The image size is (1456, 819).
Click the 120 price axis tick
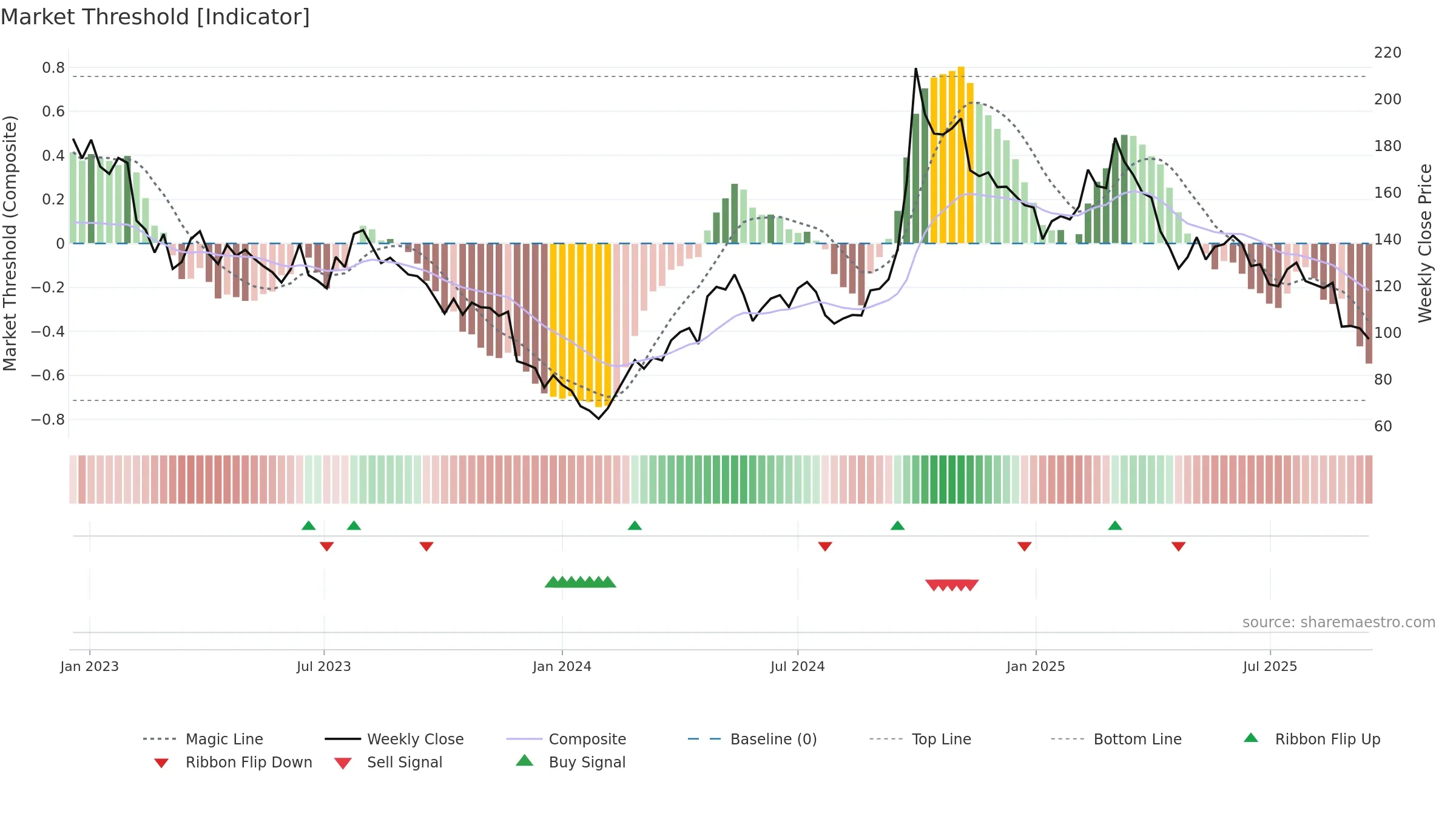pos(1388,286)
